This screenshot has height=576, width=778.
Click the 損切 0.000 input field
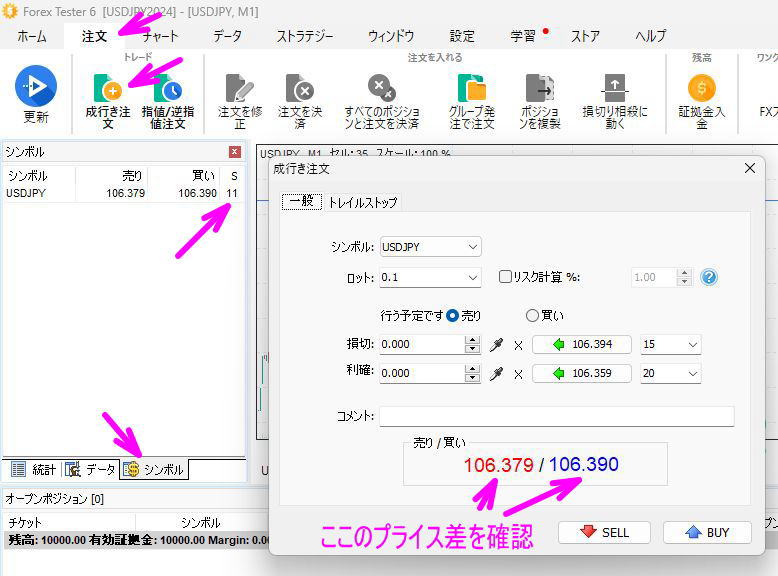click(x=422, y=344)
